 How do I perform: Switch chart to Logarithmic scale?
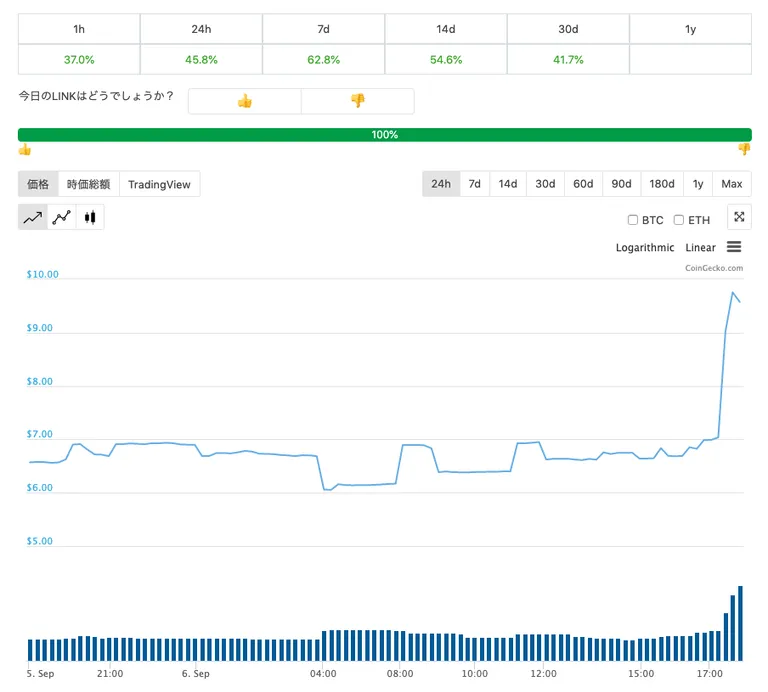click(645, 248)
